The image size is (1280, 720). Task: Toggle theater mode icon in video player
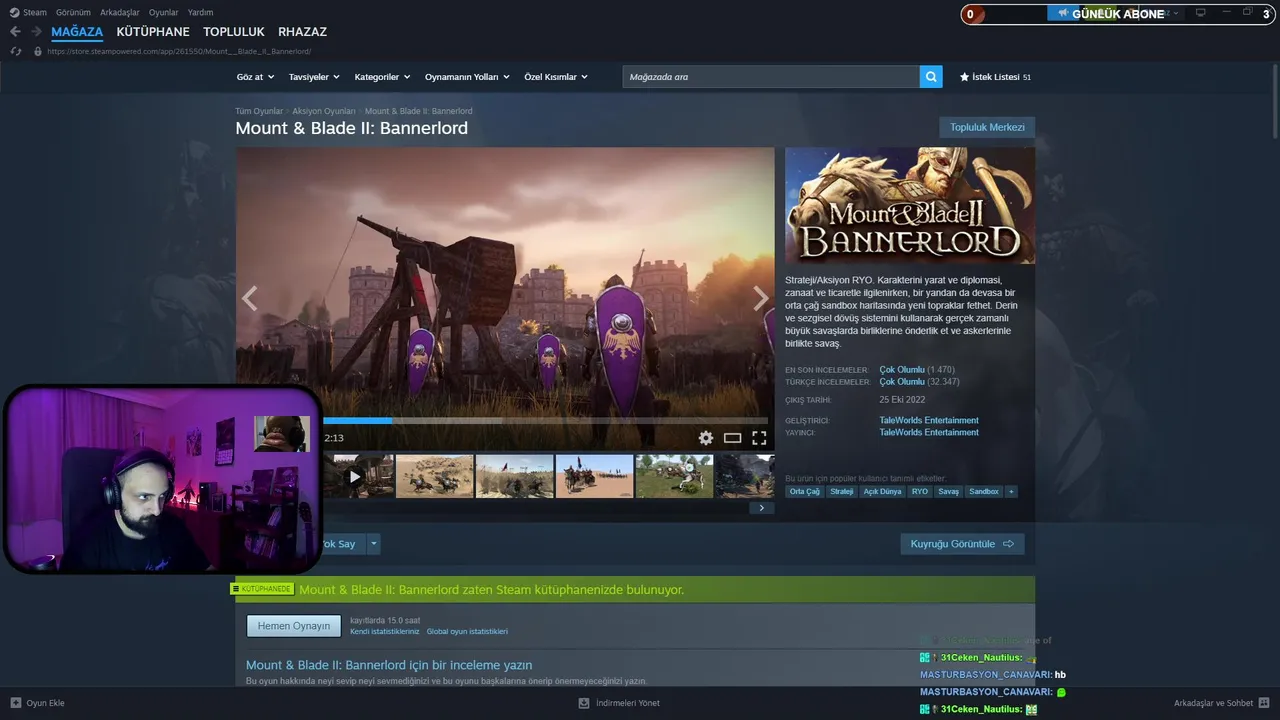point(733,438)
